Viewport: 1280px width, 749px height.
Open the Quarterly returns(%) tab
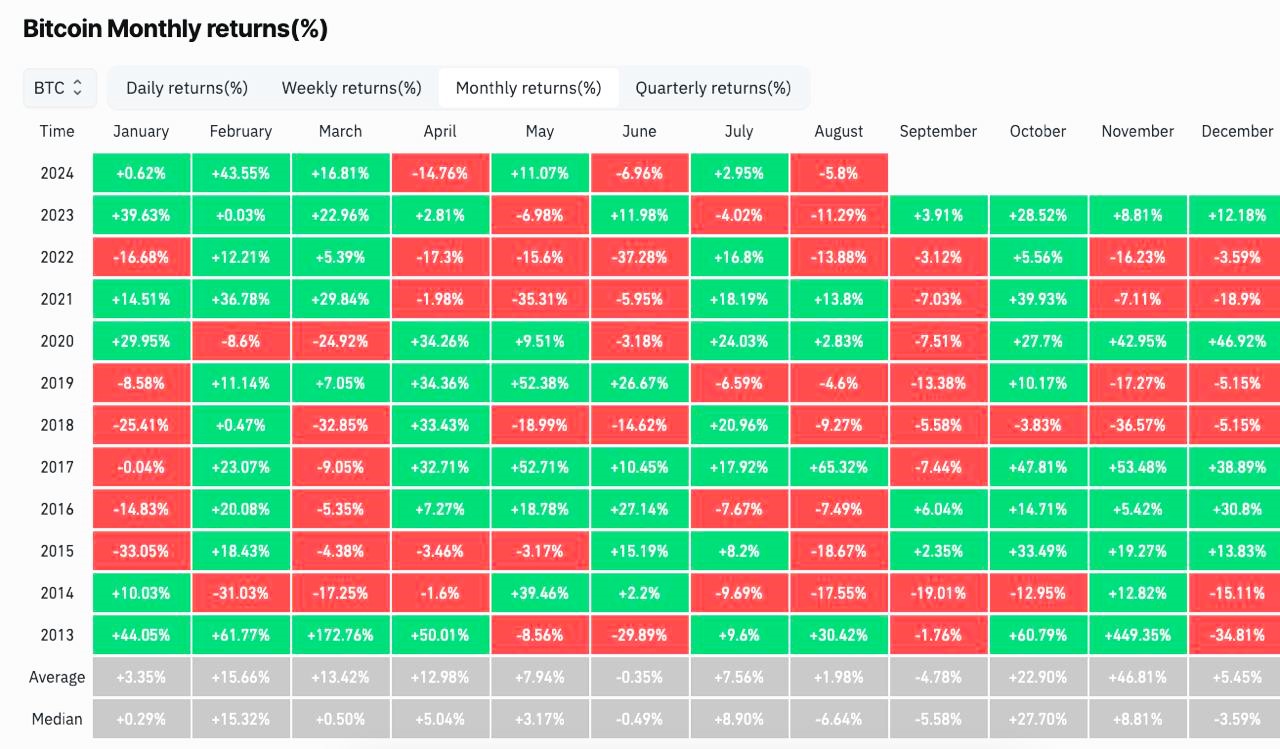[713, 88]
